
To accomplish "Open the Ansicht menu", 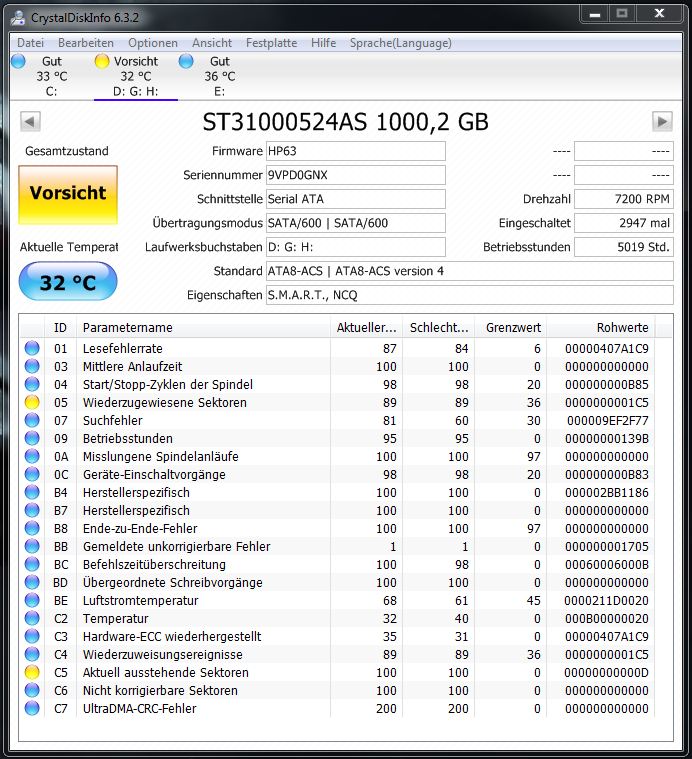I will click(212, 43).
